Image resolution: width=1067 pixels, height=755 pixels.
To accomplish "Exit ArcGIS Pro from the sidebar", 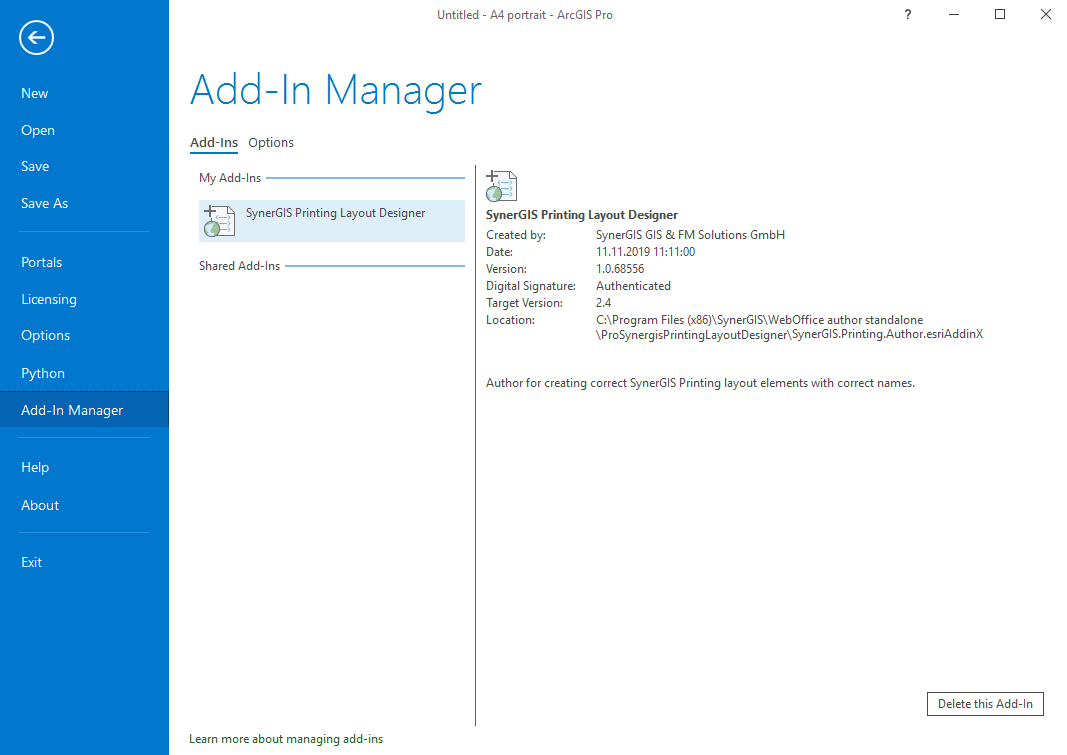I will (x=31, y=561).
